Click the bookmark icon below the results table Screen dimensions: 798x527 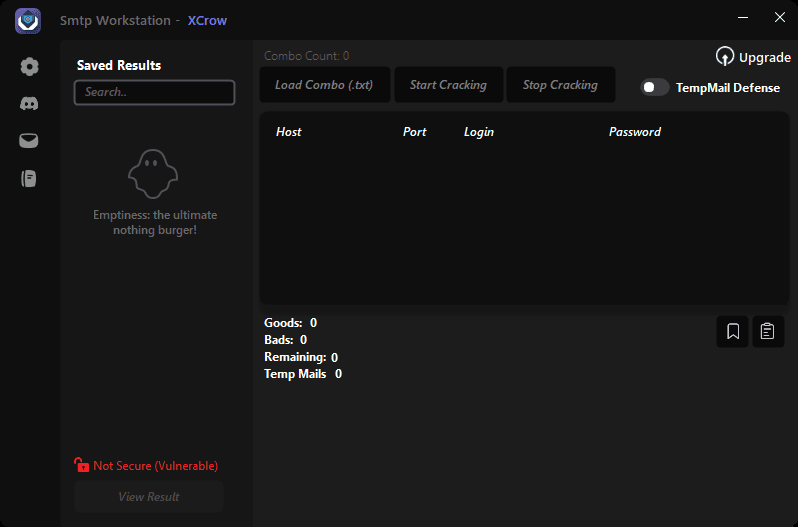[732, 331]
